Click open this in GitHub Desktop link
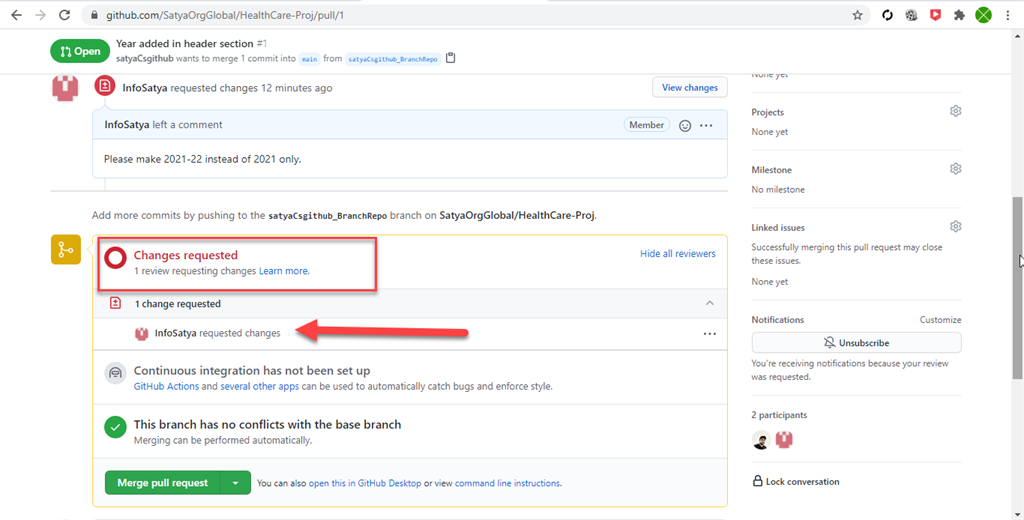 coord(365,483)
